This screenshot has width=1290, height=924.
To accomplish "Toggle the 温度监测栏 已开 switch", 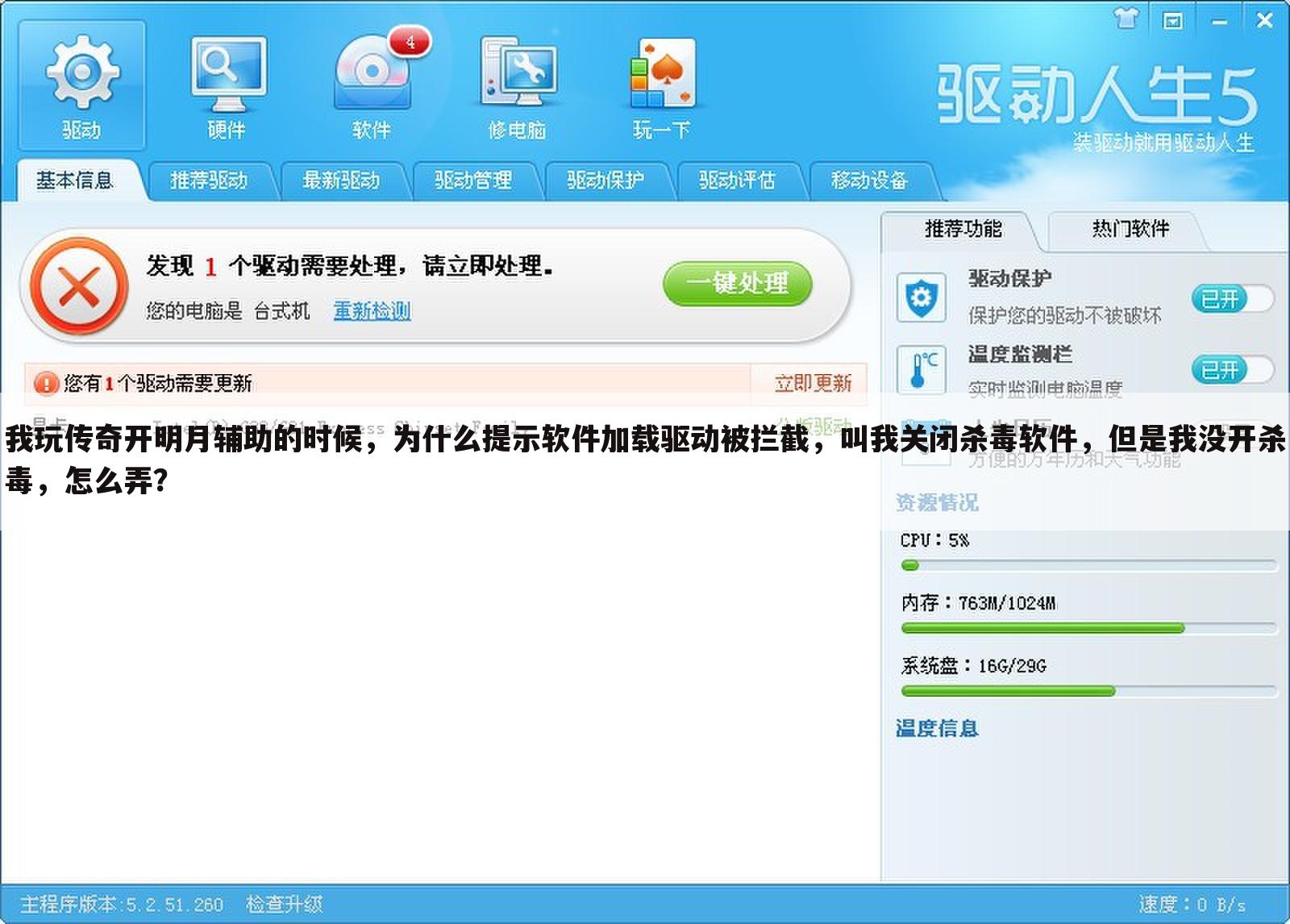I will pos(1232,370).
